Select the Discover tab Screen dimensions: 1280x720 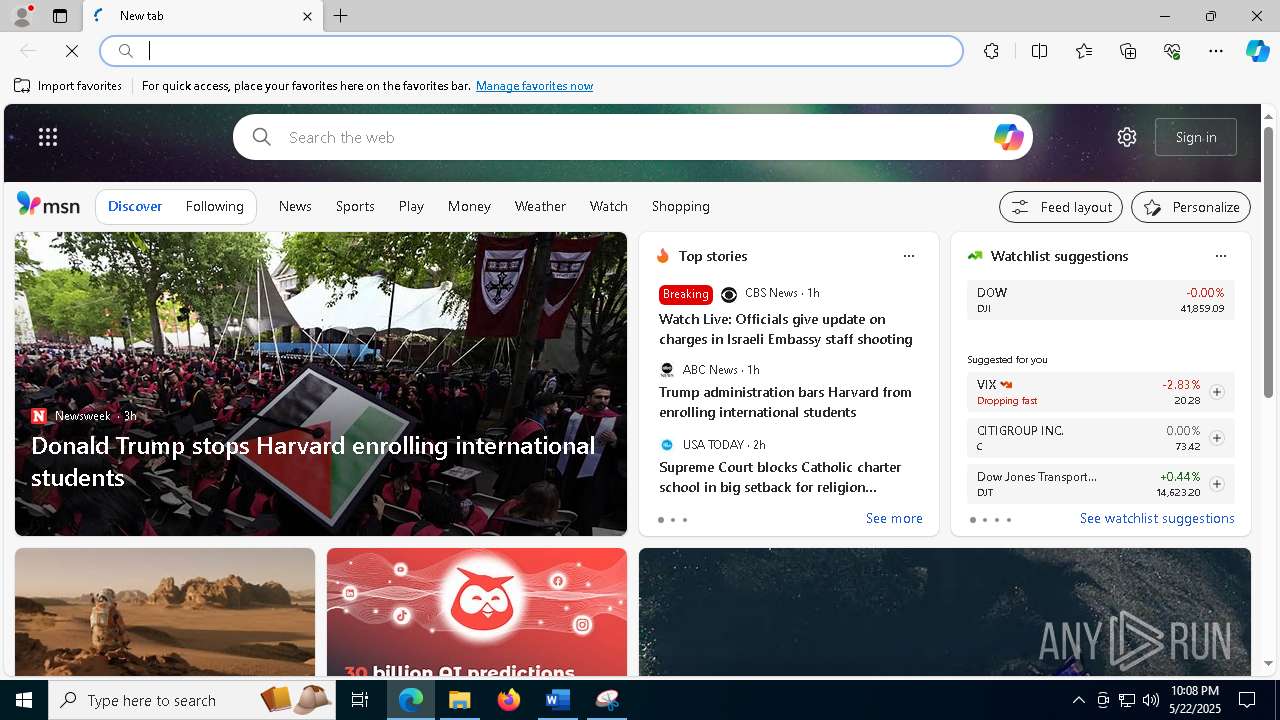click(x=135, y=206)
